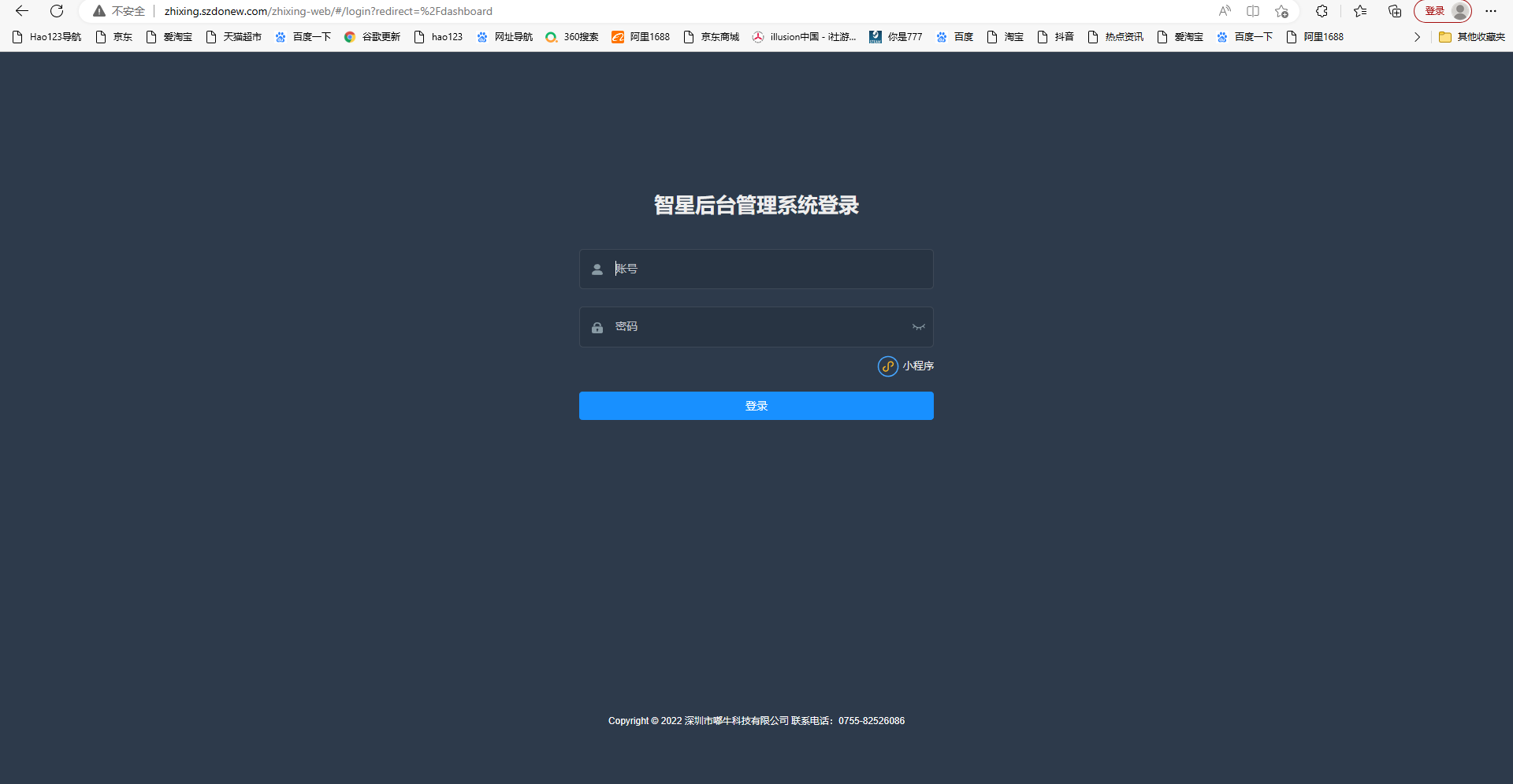Focus the 账号 username field

point(756,269)
